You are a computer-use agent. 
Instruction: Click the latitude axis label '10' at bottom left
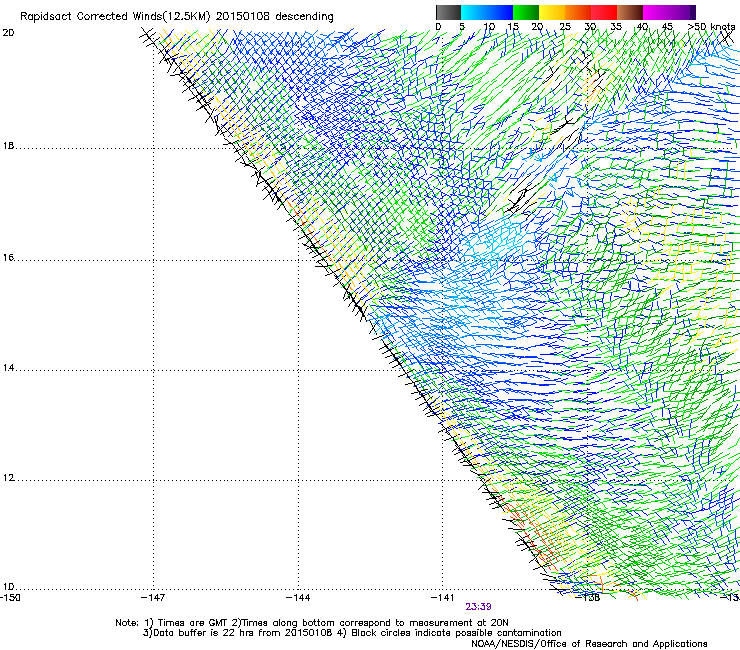pos(8,587)
